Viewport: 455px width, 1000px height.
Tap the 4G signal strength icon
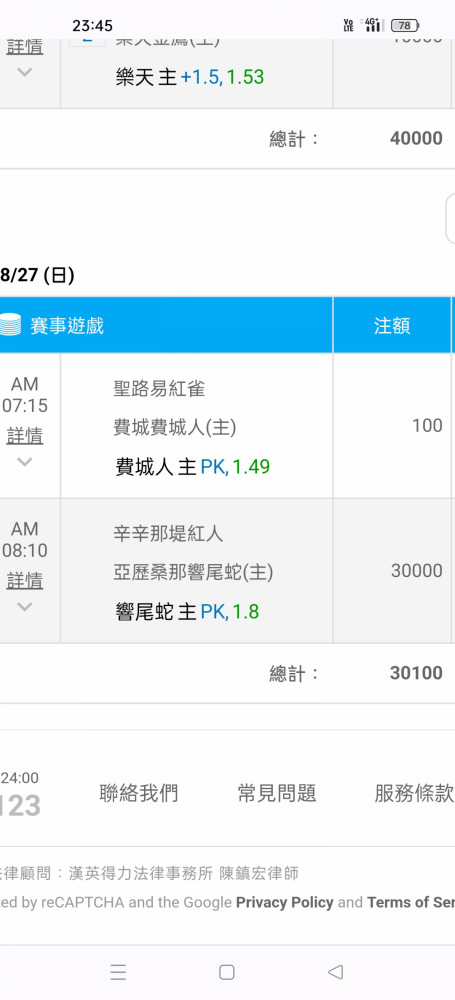point(373,25)
